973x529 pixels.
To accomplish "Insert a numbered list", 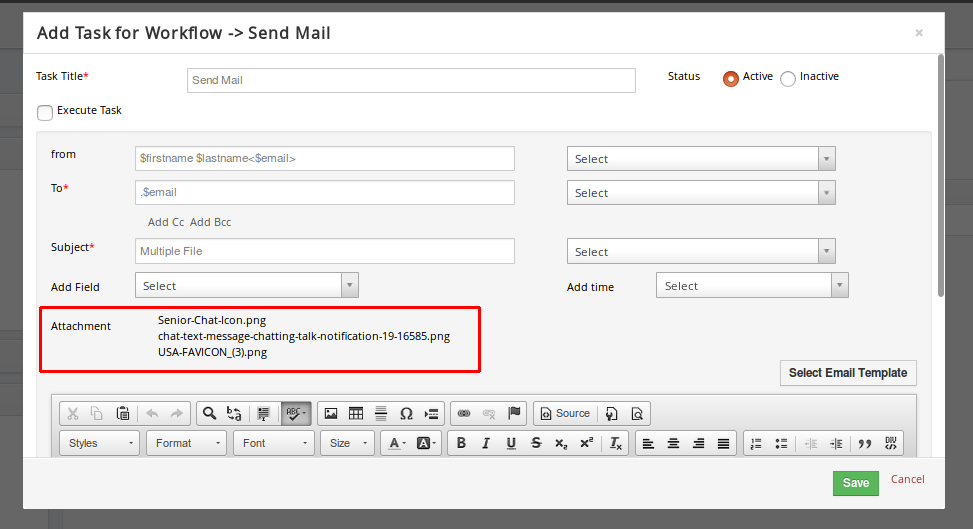I will (x=756, y=443).
